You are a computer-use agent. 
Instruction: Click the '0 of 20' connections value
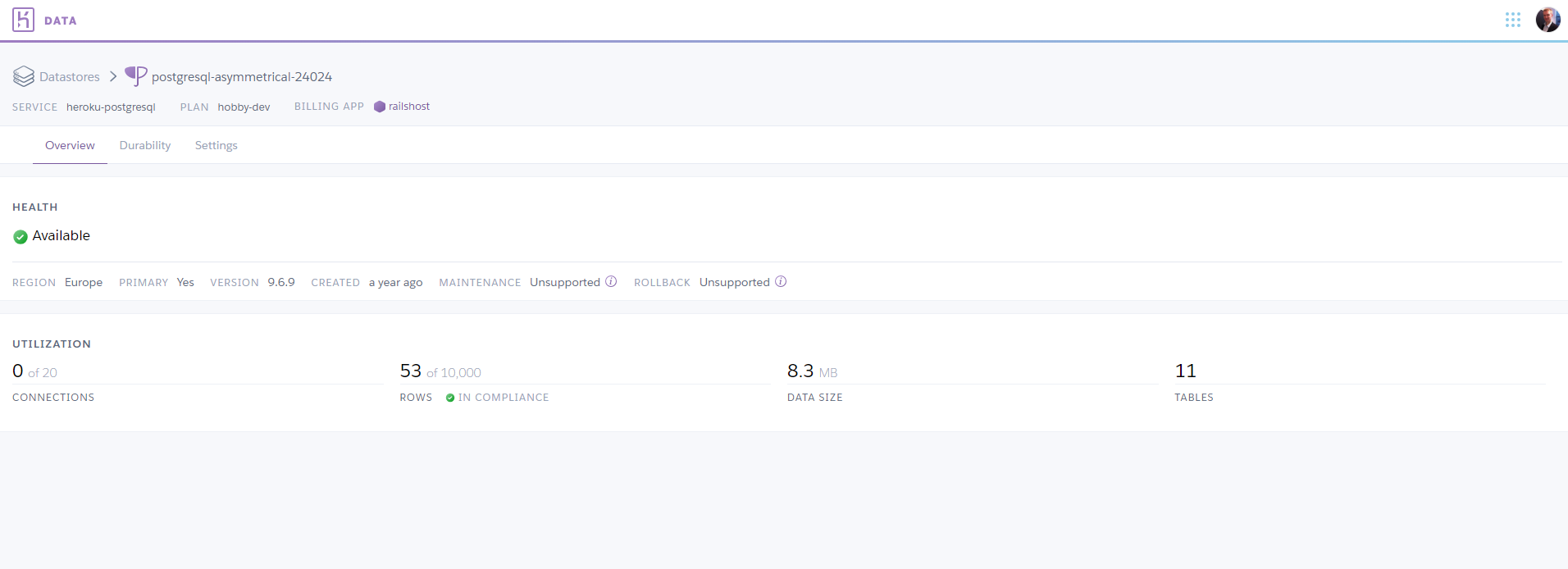pyautogui.click(x=34, y=371)
